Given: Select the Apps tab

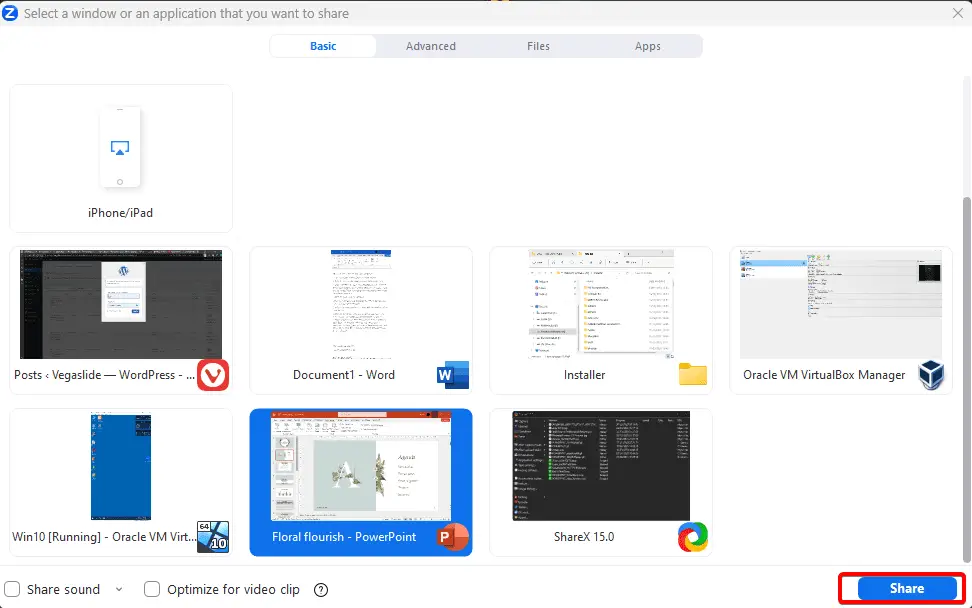Looking at the screenshot, I should 647,46.
